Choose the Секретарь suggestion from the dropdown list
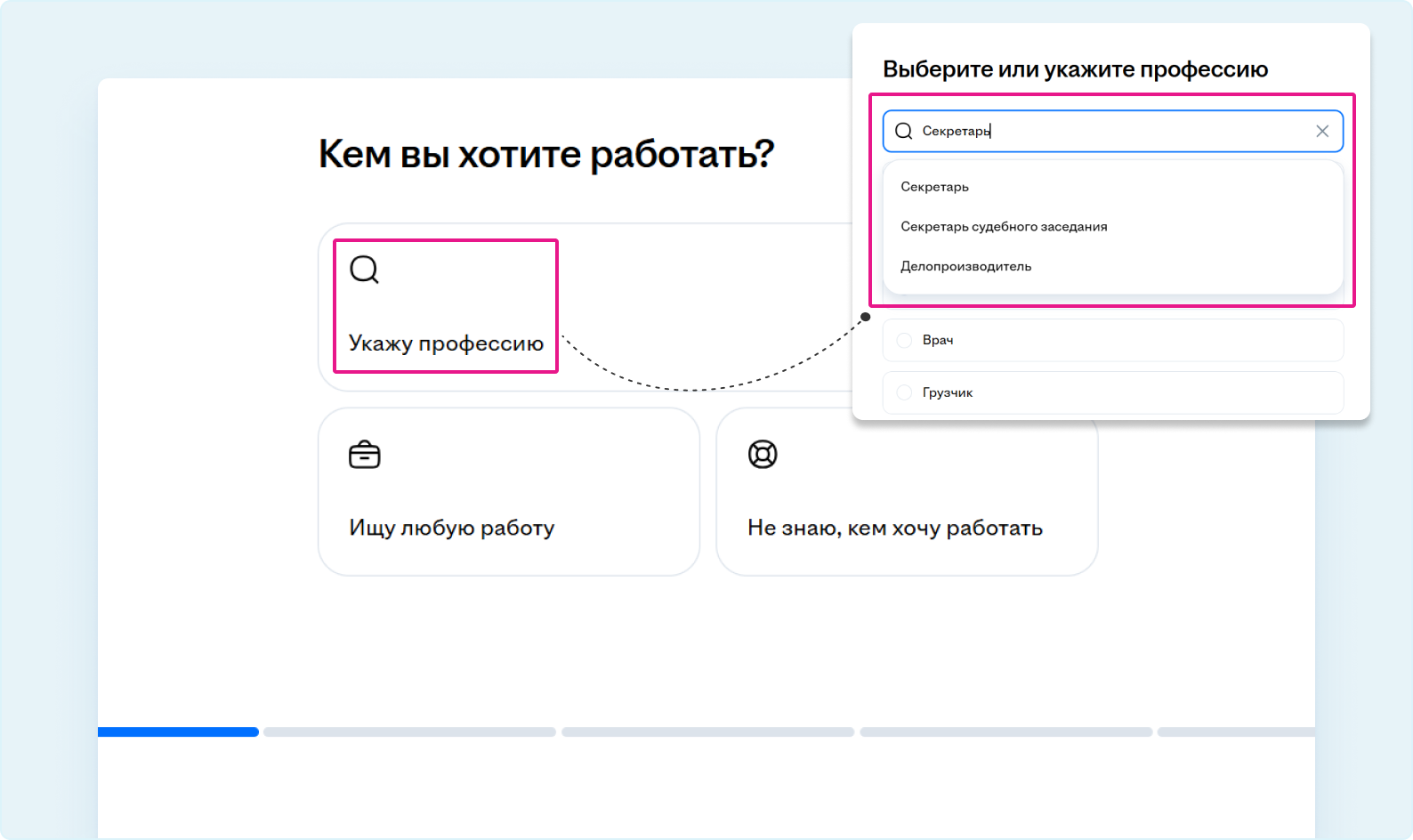The width and height of the screenshot is (1413, 840). [x=934, y=187]
